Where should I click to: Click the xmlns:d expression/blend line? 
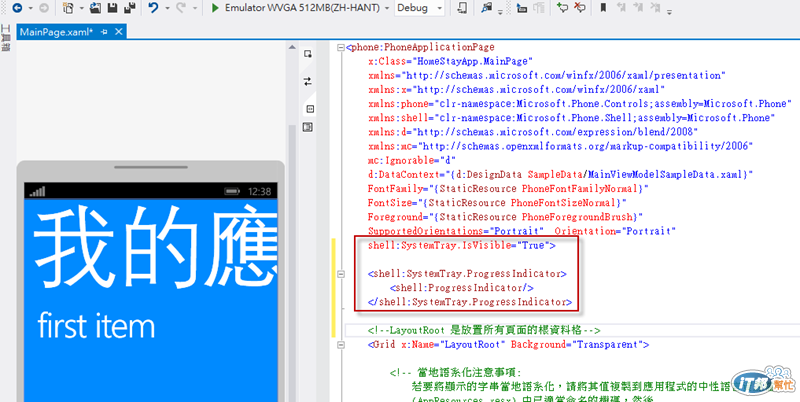click(533, 132)
